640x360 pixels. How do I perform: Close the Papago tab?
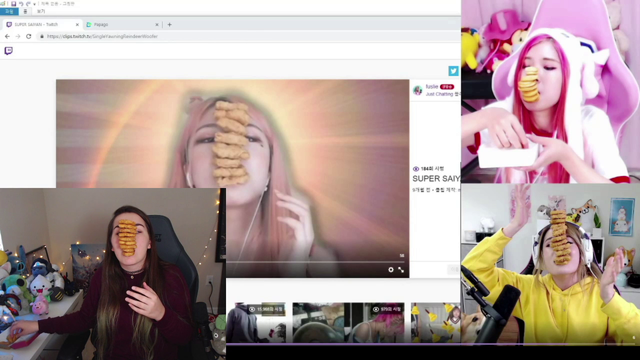[157, 24]
